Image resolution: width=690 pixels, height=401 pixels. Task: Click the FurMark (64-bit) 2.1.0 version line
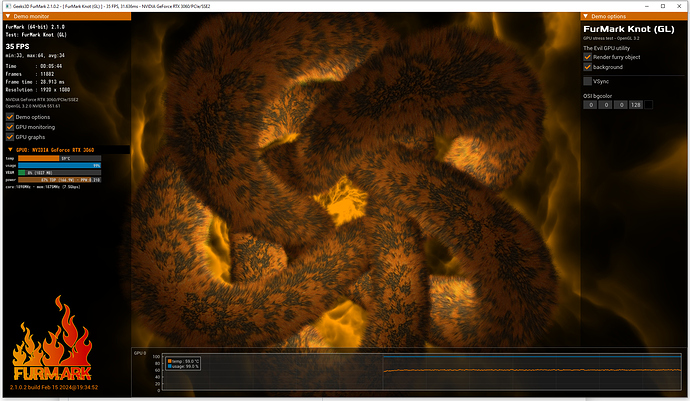coord(35,27)
